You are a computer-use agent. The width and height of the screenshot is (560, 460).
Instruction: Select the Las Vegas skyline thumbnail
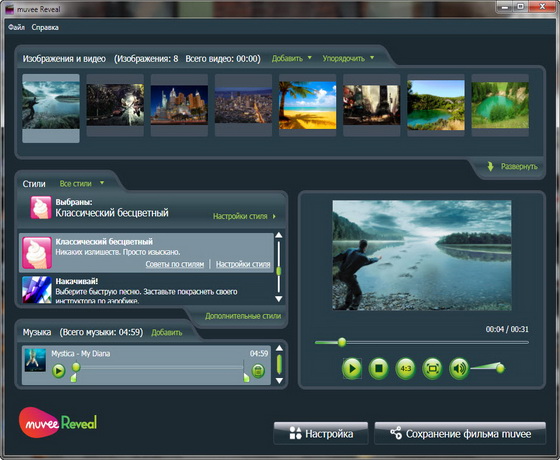click(179, 105)
